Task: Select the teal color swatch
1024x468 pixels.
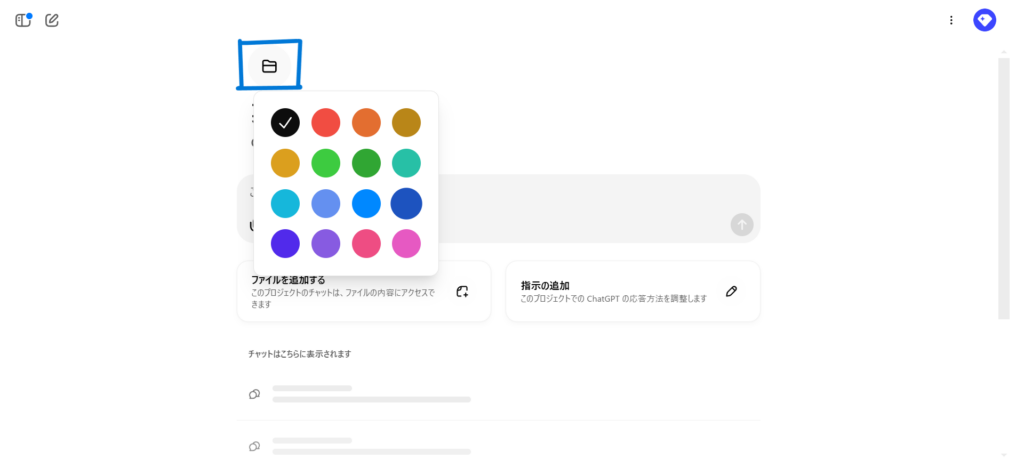Action: [x=406, y=163]
